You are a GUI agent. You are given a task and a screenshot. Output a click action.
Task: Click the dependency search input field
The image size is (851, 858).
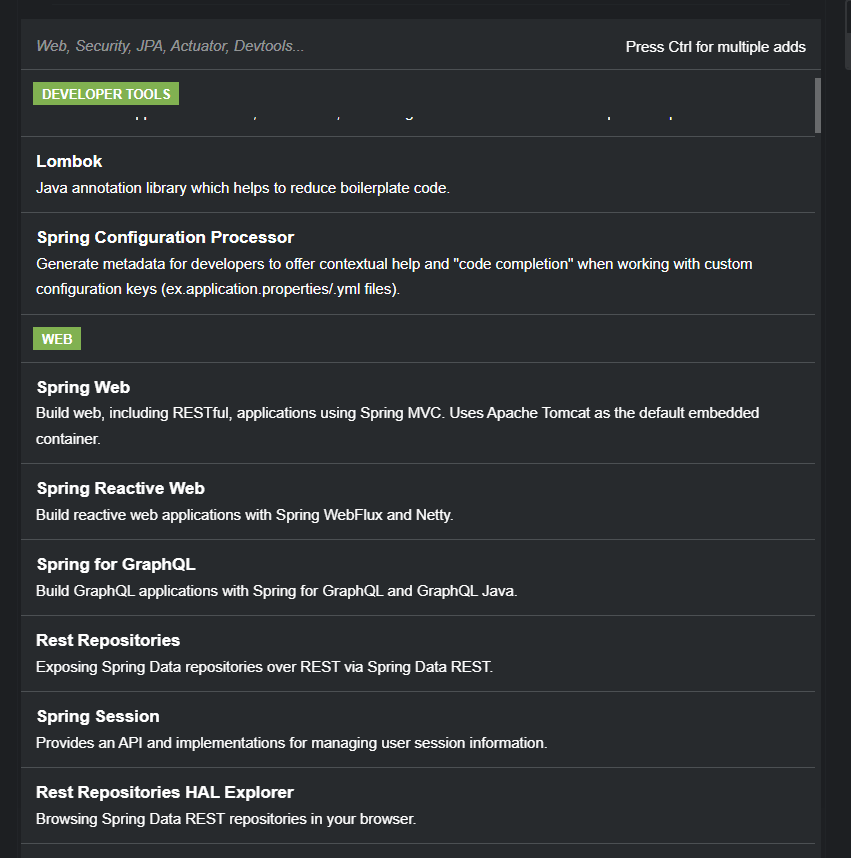click(323, 46)
